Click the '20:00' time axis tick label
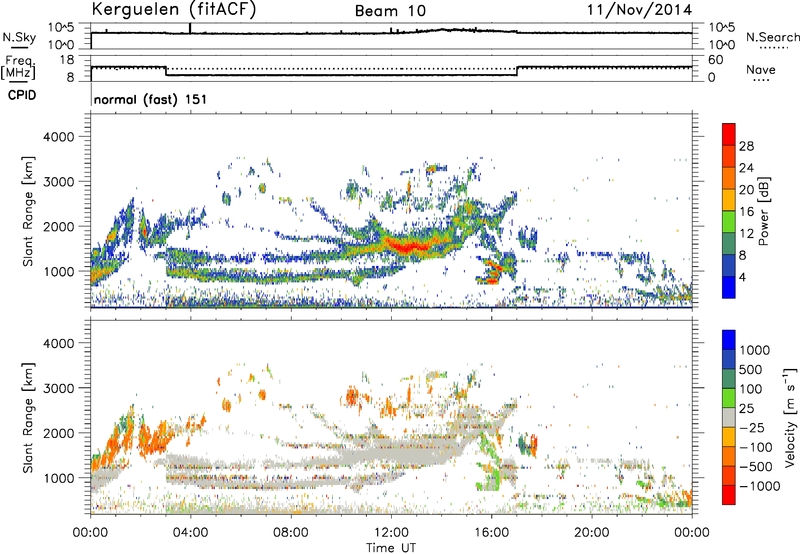 tap(592, 533)
